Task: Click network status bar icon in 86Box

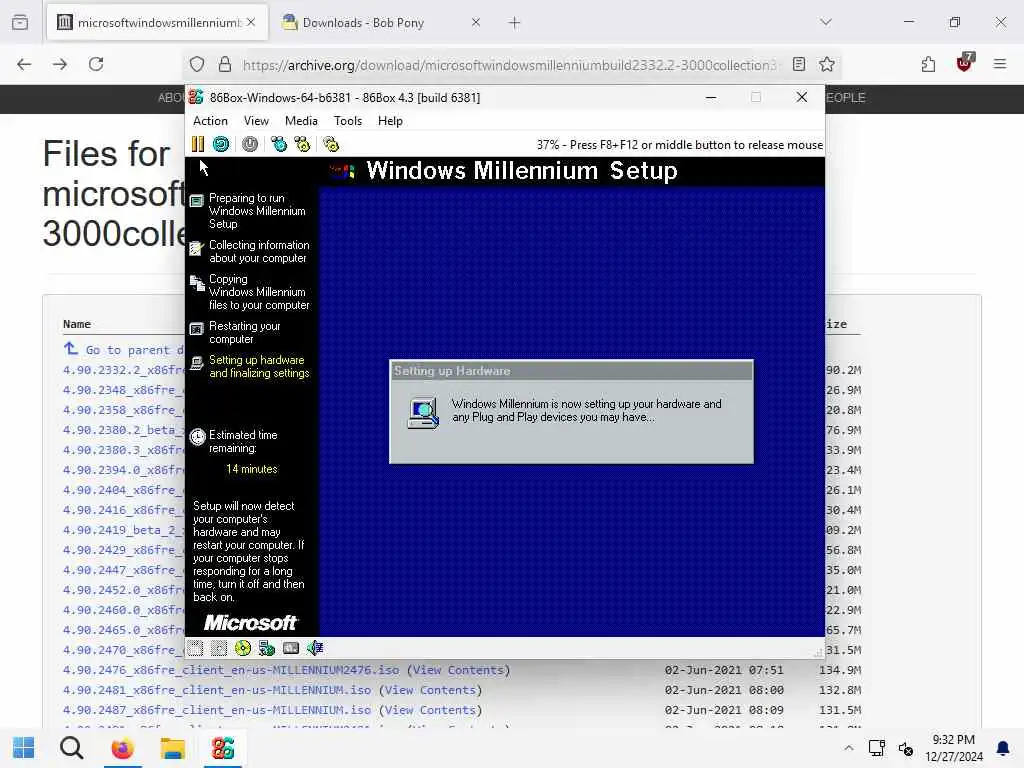Action: (x=266, y=648)
